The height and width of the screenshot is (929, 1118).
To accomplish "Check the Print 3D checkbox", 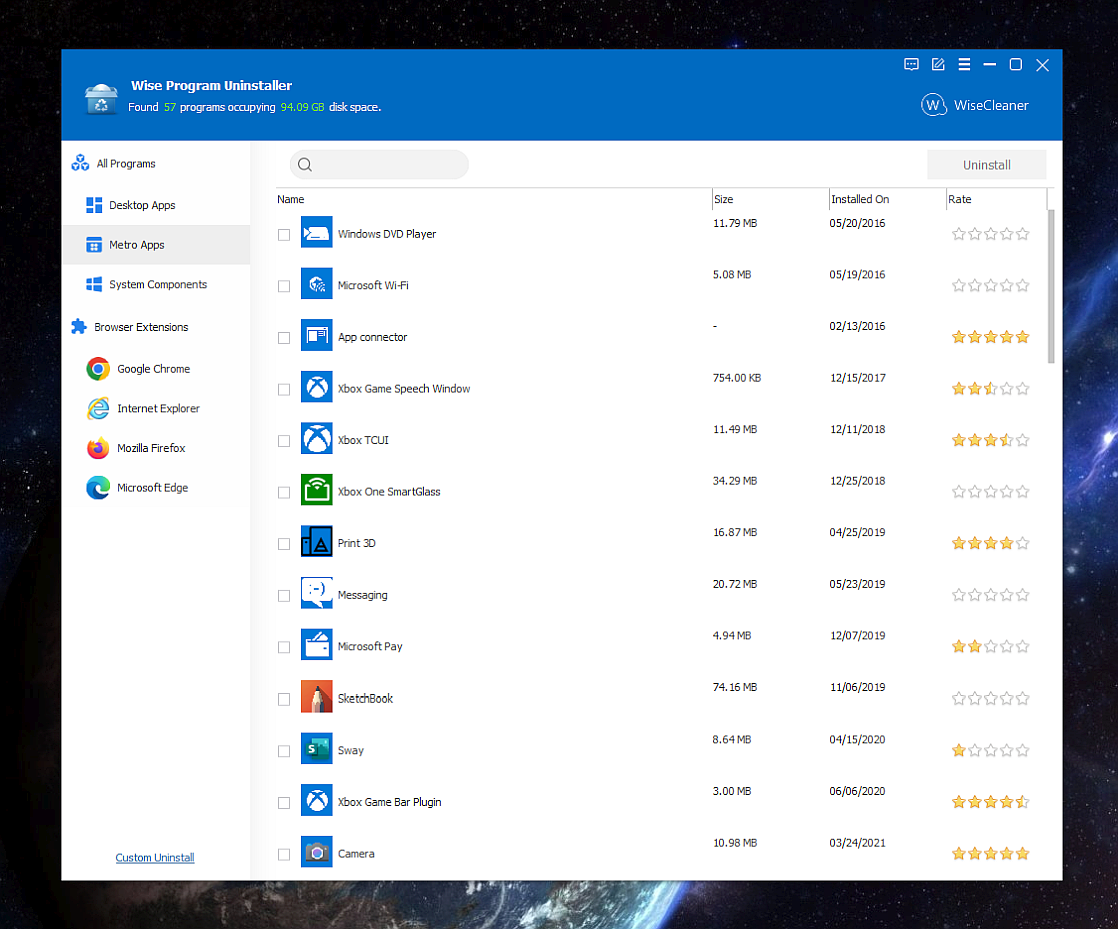I will pos(284,544).
